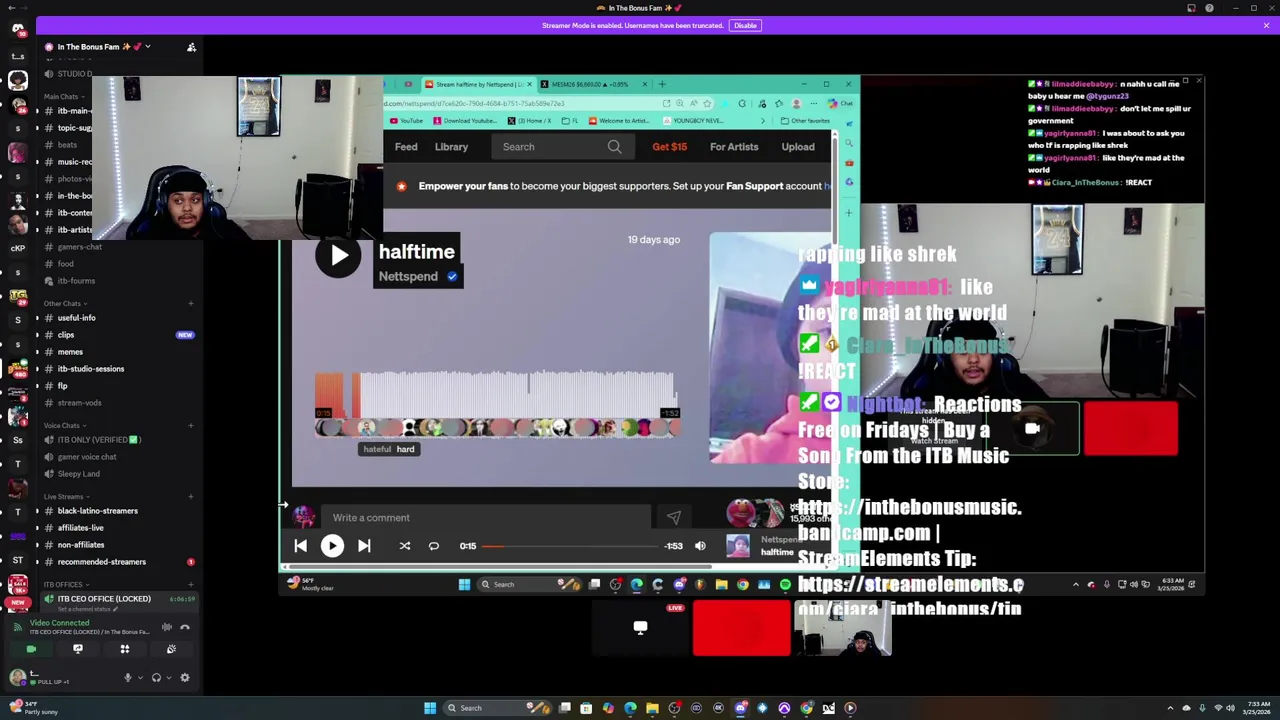Add a channel to Live Streams

pos(191,496)
